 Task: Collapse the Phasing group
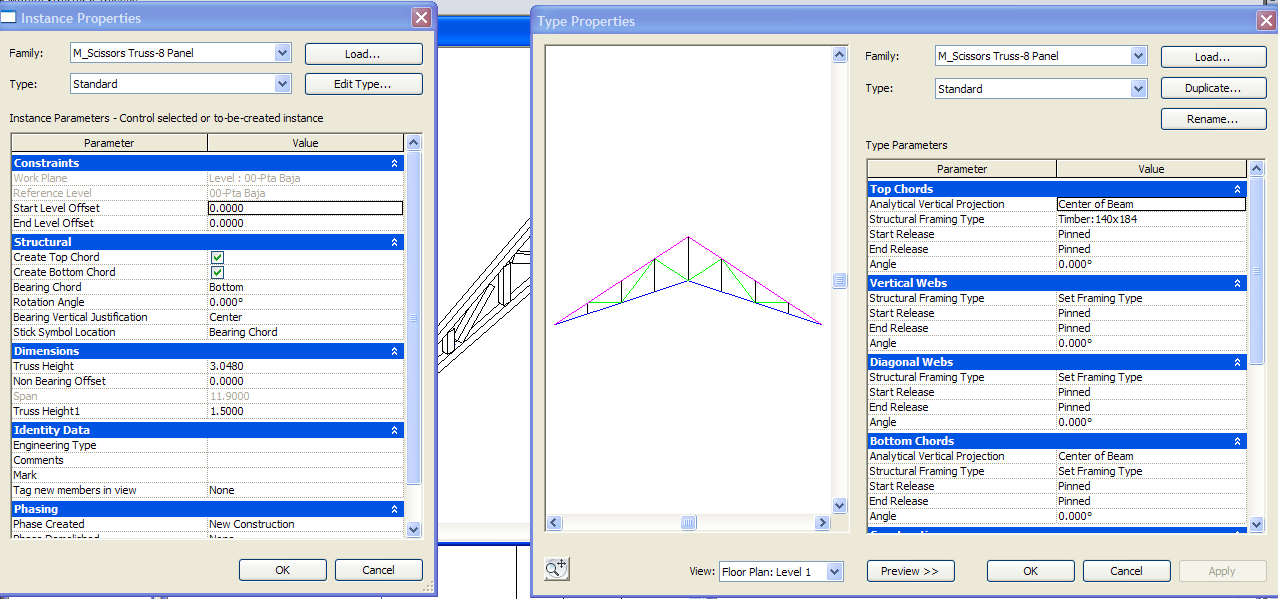click(394, 509)
